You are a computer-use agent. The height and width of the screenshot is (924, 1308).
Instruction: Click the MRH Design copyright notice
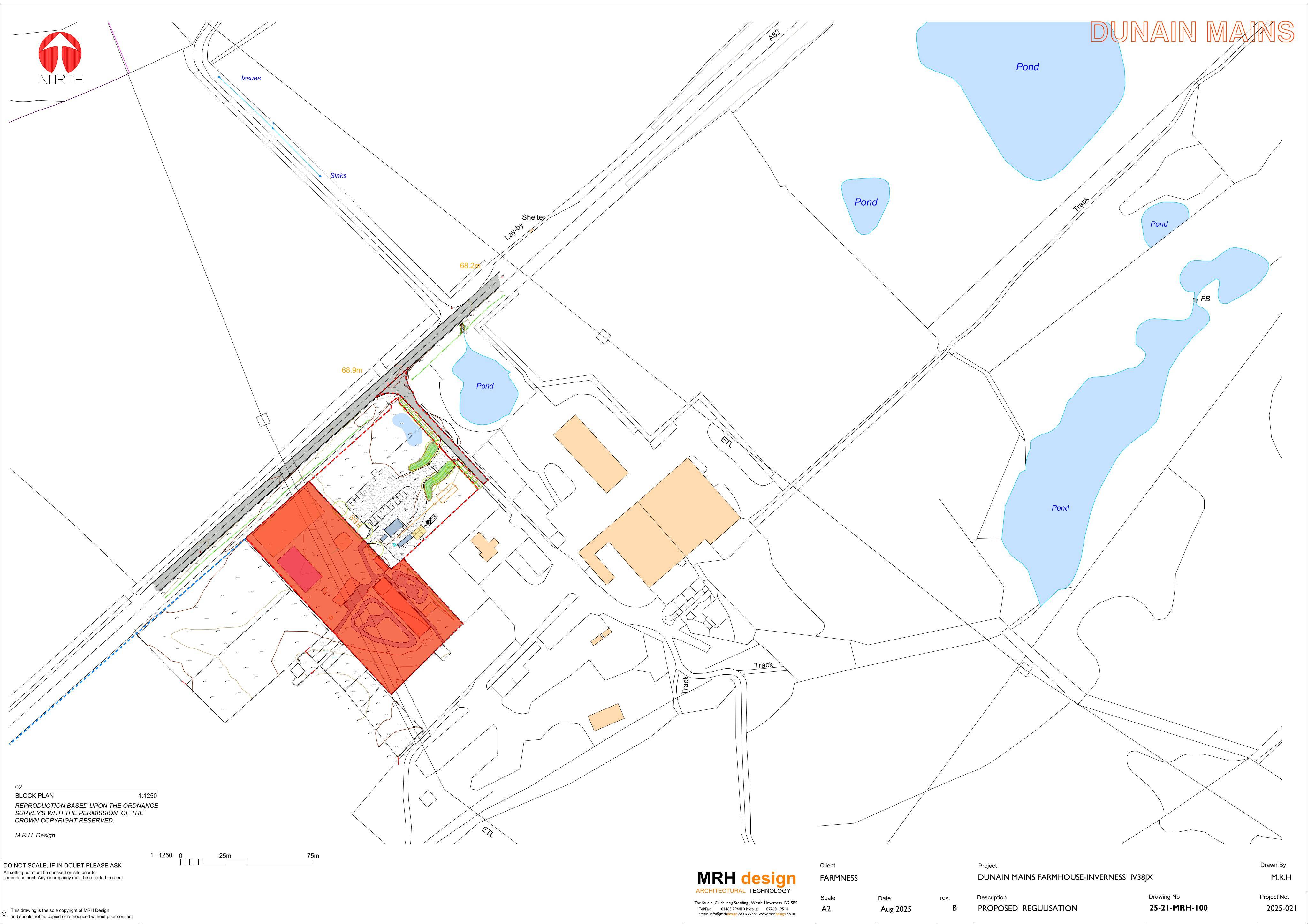pyautogui.click(x=72, y=913)
